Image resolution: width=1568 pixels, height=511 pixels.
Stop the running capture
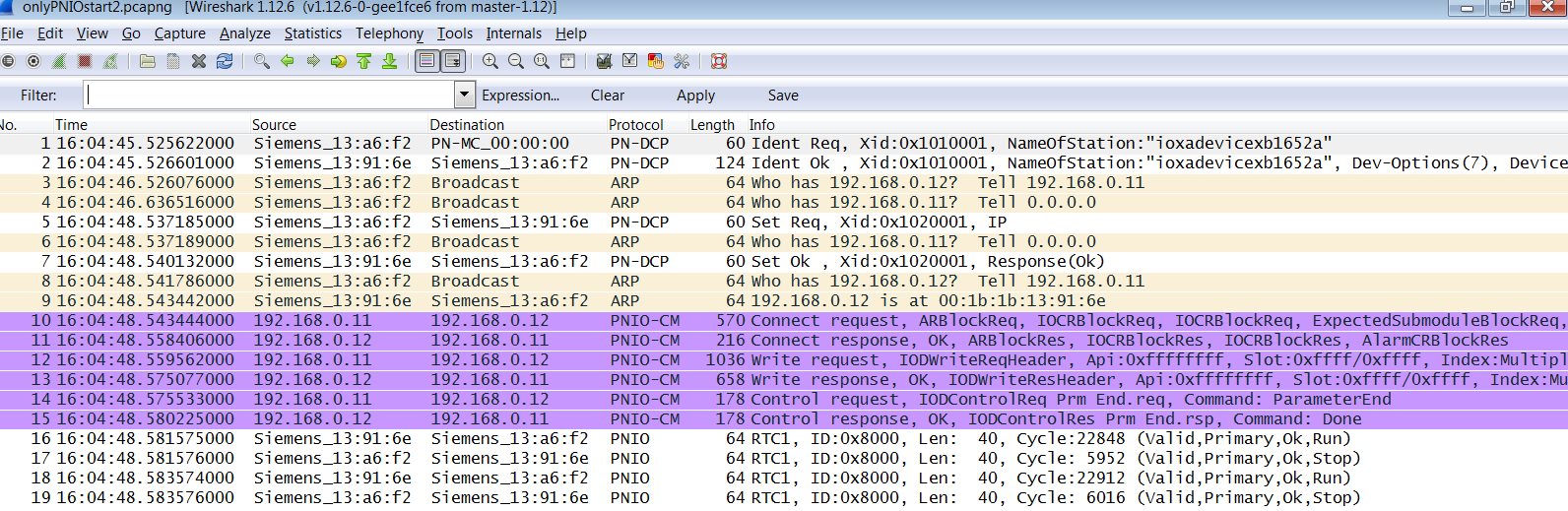pos(85,61)
